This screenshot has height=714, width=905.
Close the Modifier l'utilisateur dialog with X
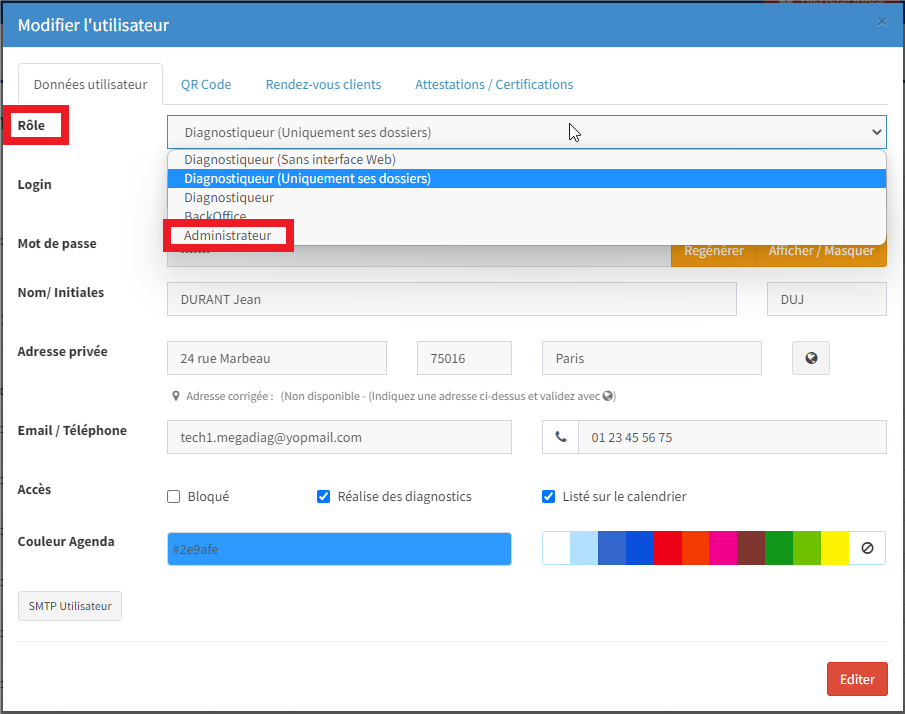[881, 21]
